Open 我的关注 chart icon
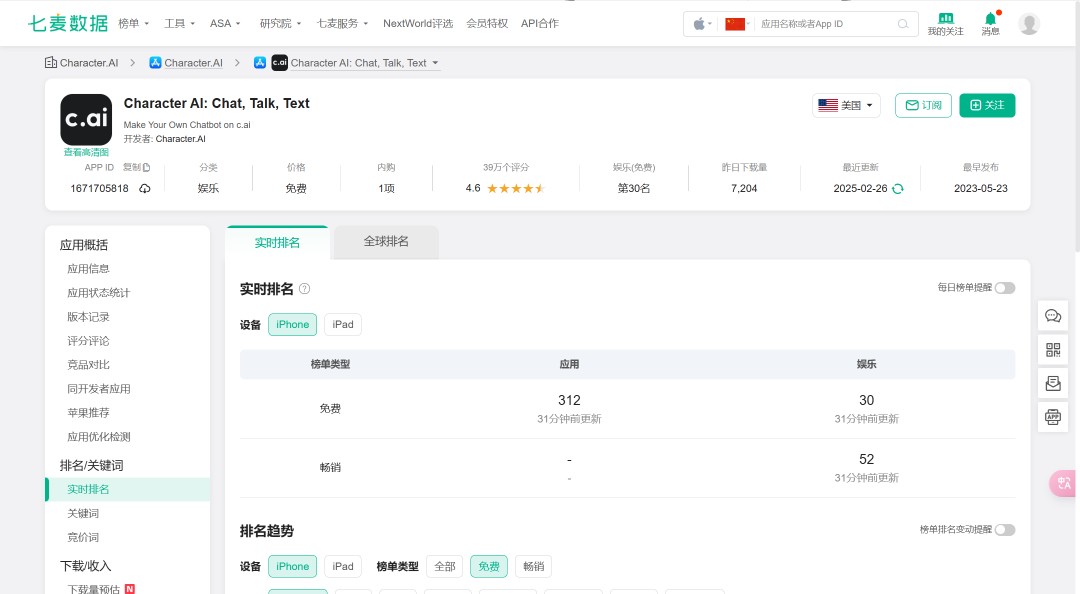Image resolution: width=1080 pixels, height=594 pixels. pyautogui.click(x=946, y=19)
